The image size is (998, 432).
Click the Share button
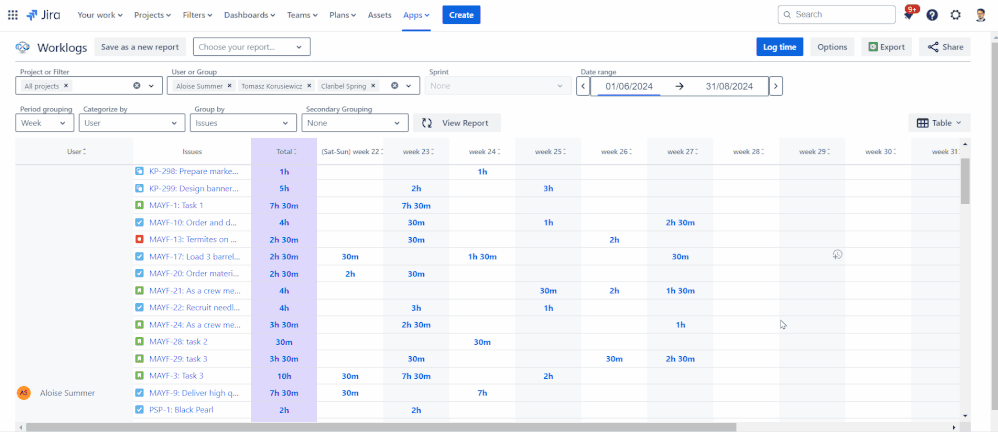pos(945,47)
